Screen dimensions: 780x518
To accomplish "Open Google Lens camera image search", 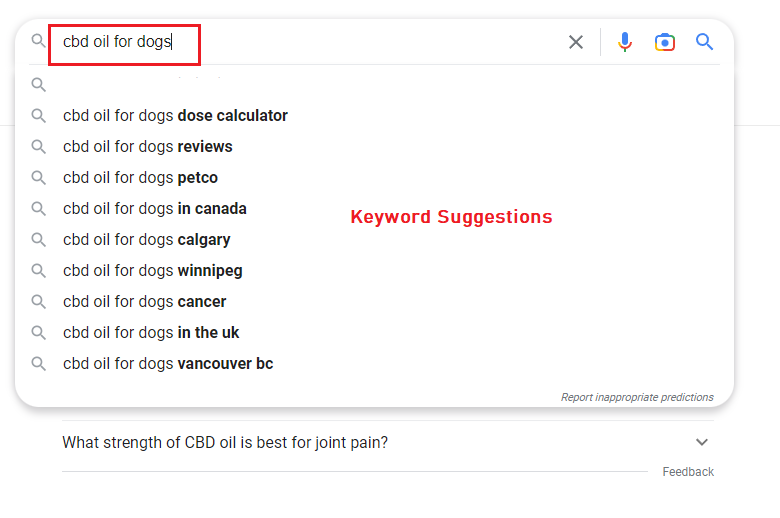I will pos(665,42).
